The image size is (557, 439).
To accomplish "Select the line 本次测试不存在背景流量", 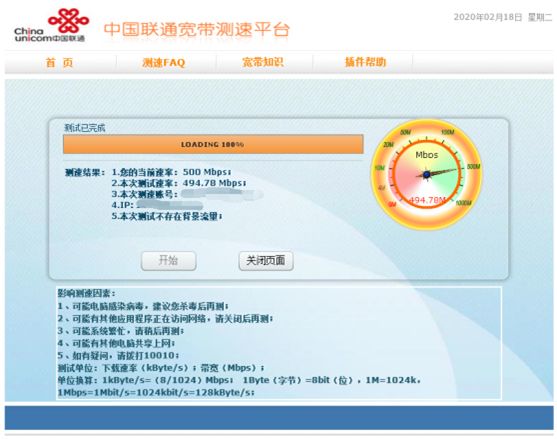I will pos(167,216).
